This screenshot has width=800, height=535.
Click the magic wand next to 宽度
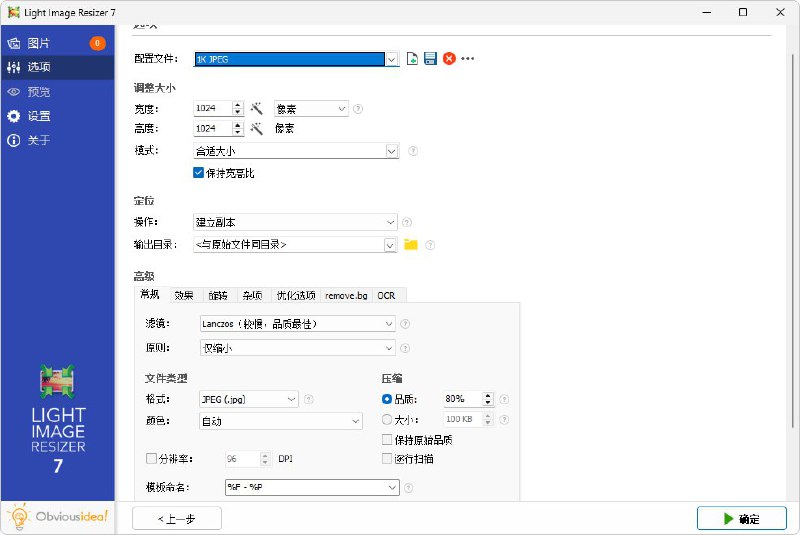(256, 109)
